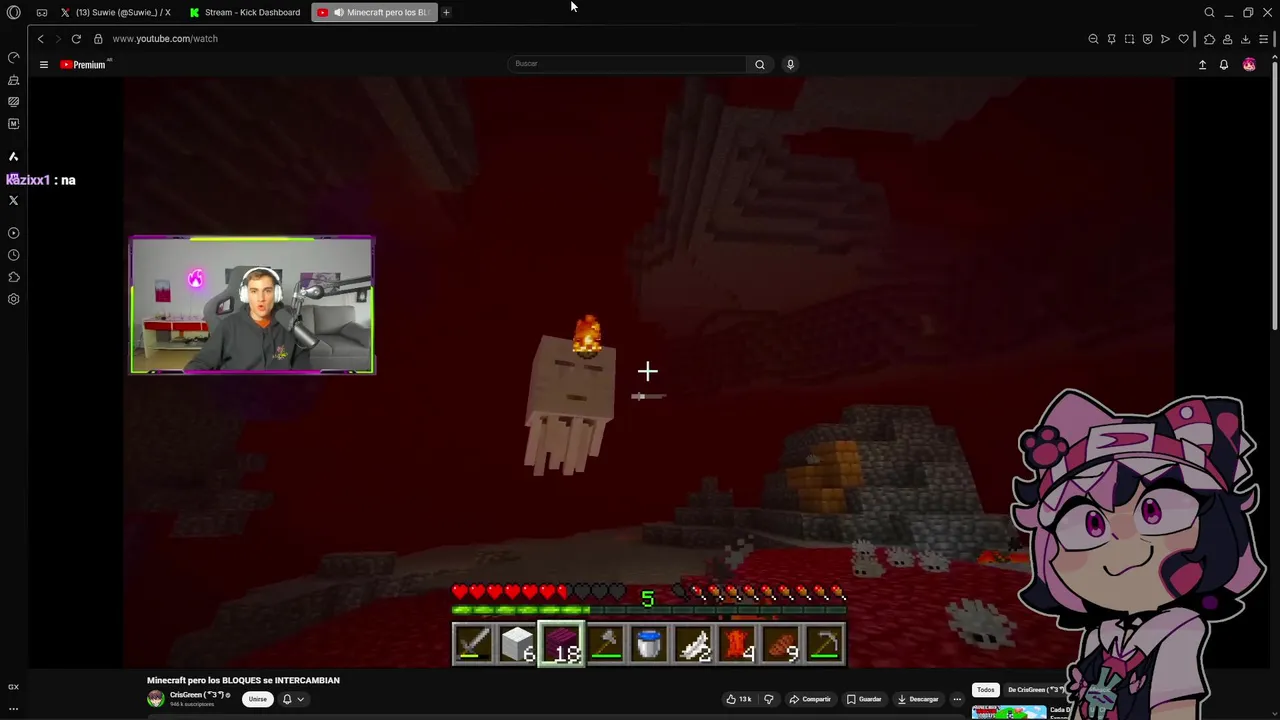Go forward to next page
The image size is (1280, 720).
(58, 38)
